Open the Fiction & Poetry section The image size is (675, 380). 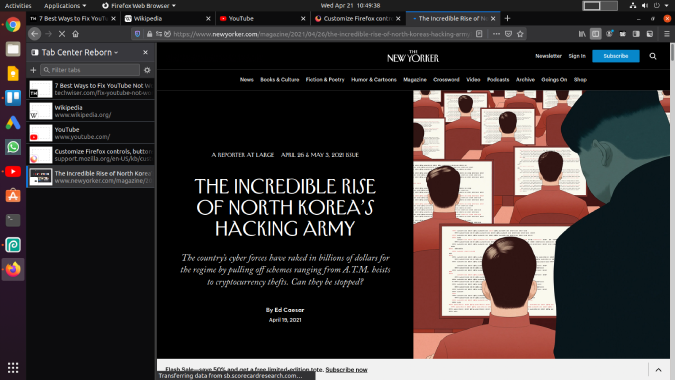click(x=325, y=80)
